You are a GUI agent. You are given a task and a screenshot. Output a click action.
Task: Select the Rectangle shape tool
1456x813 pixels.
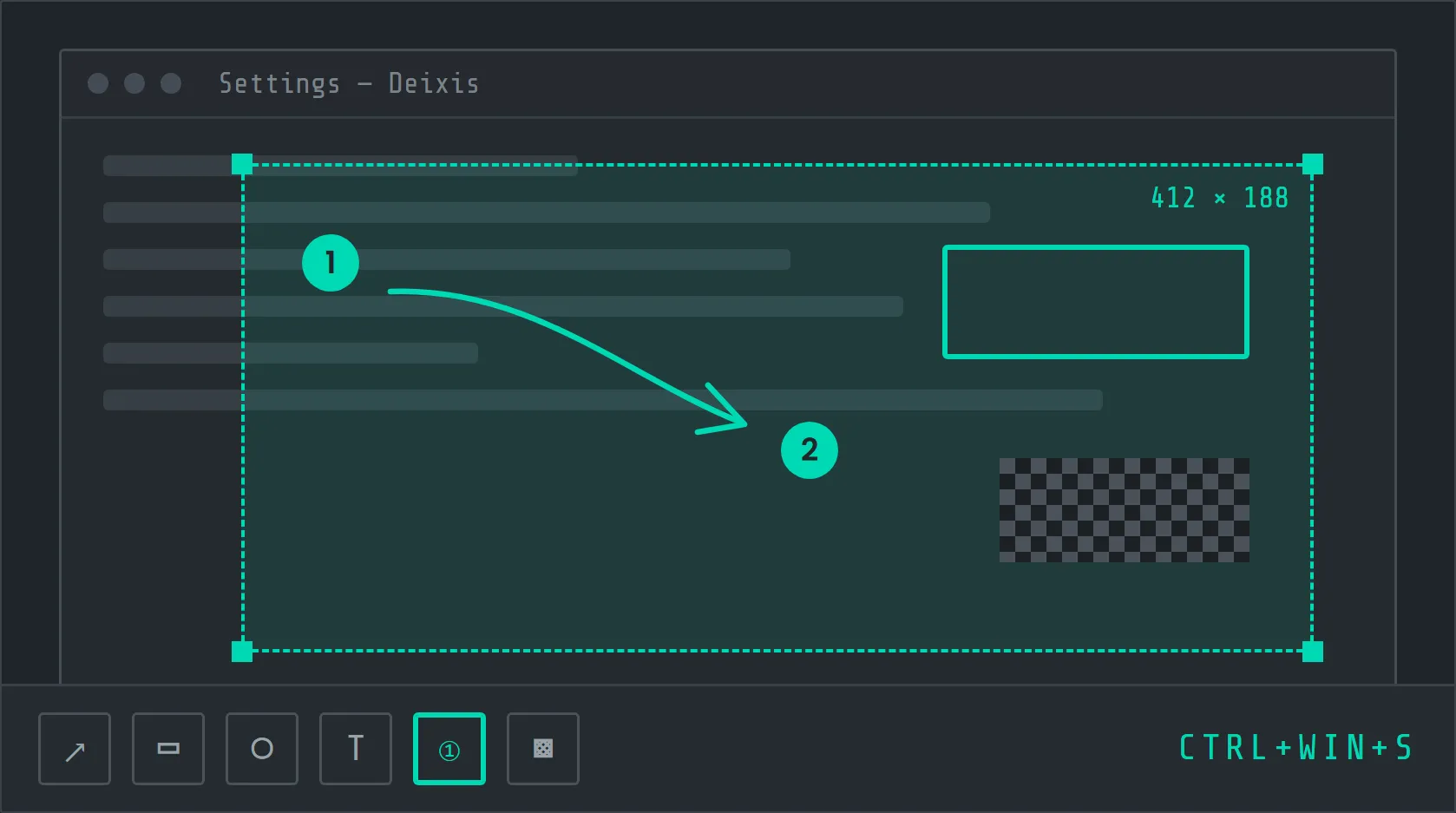[x=168, y=749]
